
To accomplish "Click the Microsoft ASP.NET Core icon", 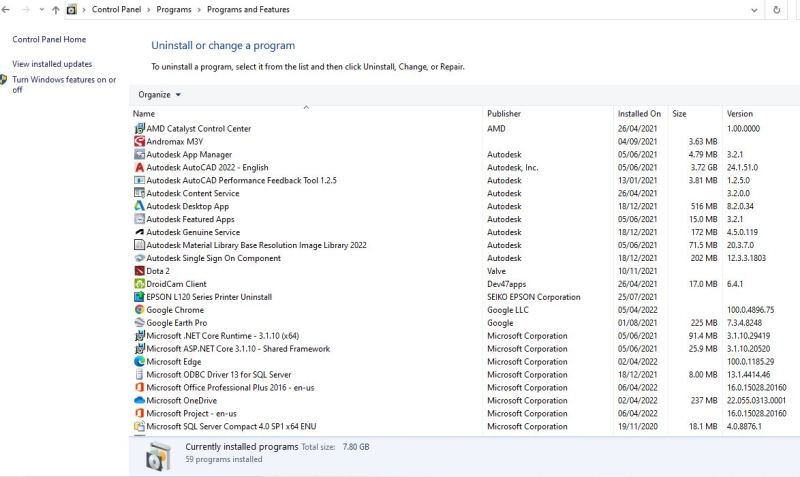I will (x=139, y=348).
